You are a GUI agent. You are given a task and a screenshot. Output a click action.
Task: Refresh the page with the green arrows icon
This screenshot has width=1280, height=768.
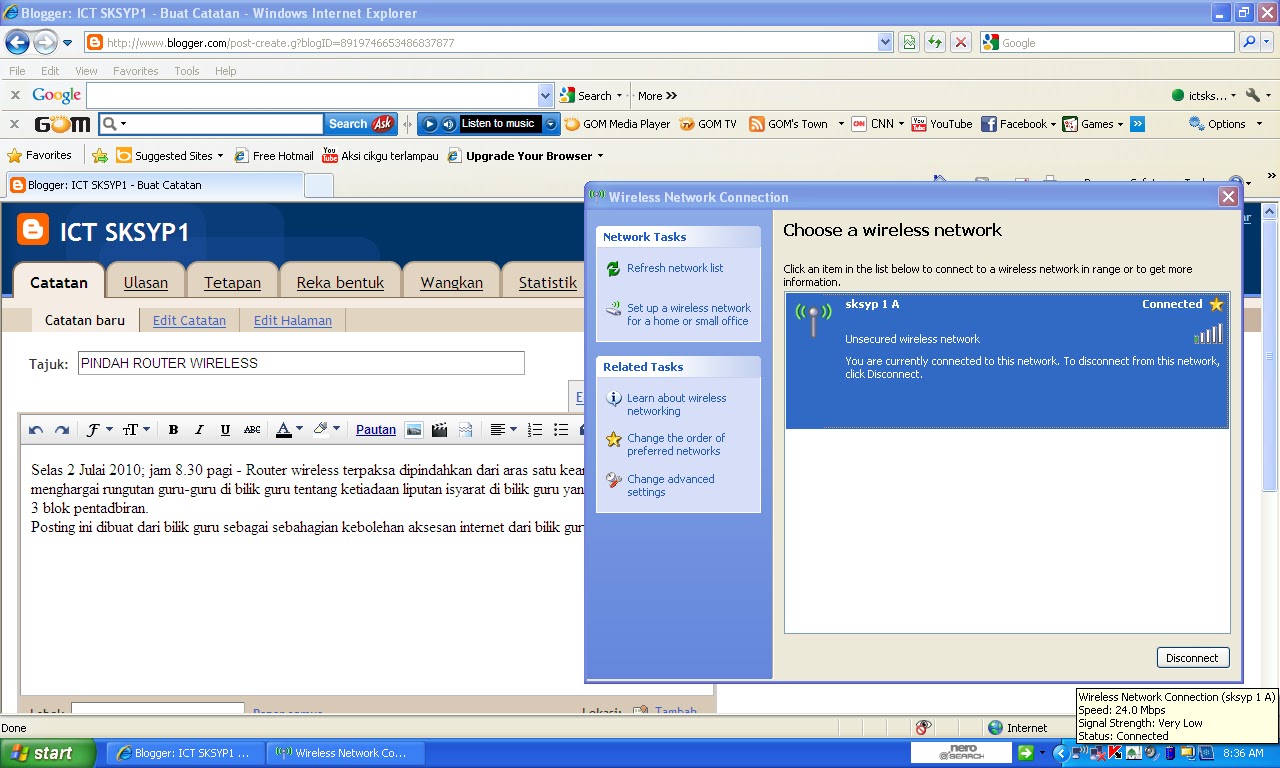click(934, 42)
